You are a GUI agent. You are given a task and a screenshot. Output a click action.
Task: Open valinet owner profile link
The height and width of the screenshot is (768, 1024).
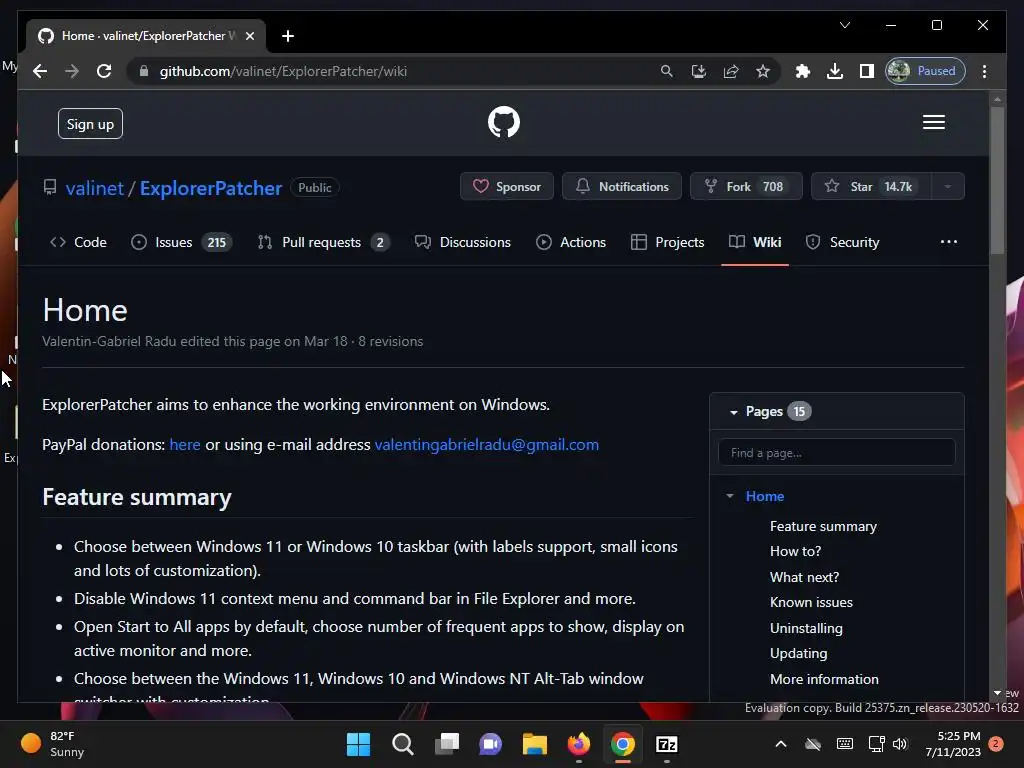pyautogui.click(x=95, y=188)
